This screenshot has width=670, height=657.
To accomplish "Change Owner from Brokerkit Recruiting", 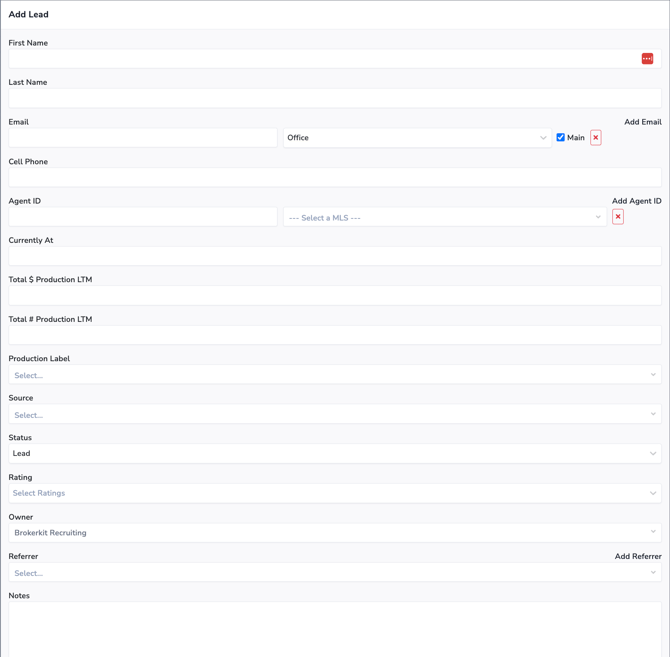I will [x=334, y=533].
